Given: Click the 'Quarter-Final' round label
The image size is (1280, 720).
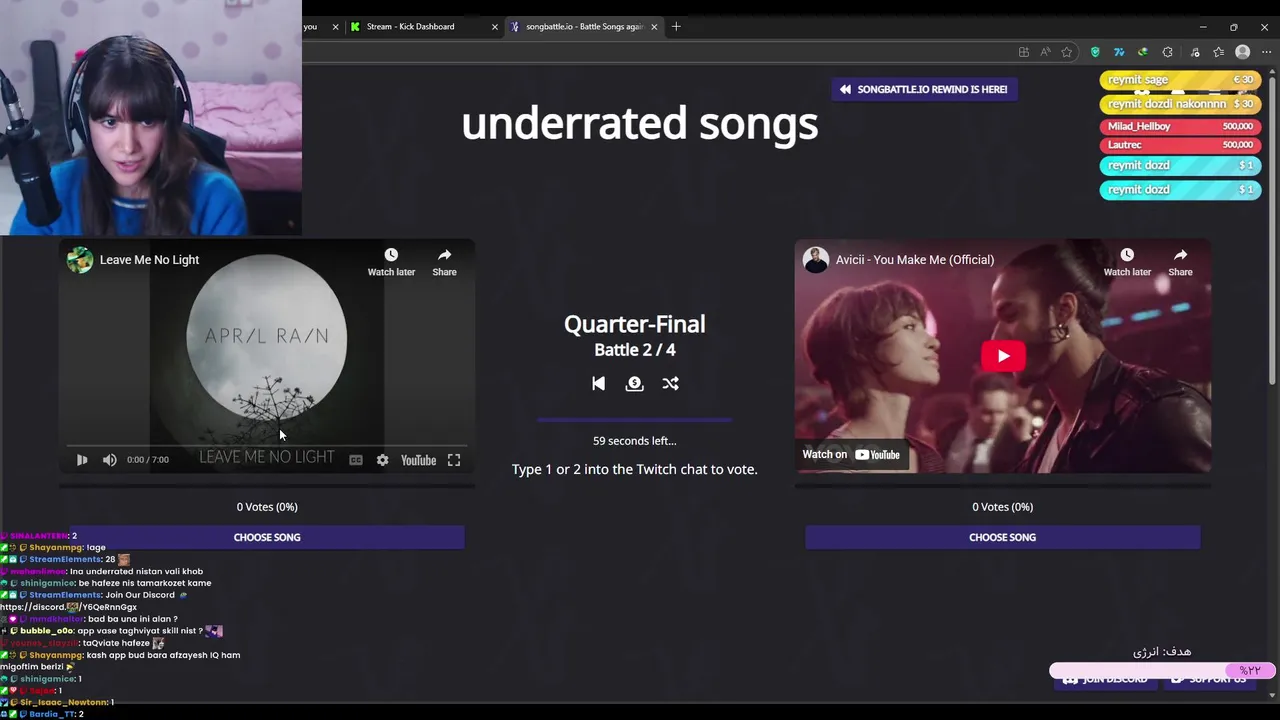Looking at the screenshot, I should [635, 324].
